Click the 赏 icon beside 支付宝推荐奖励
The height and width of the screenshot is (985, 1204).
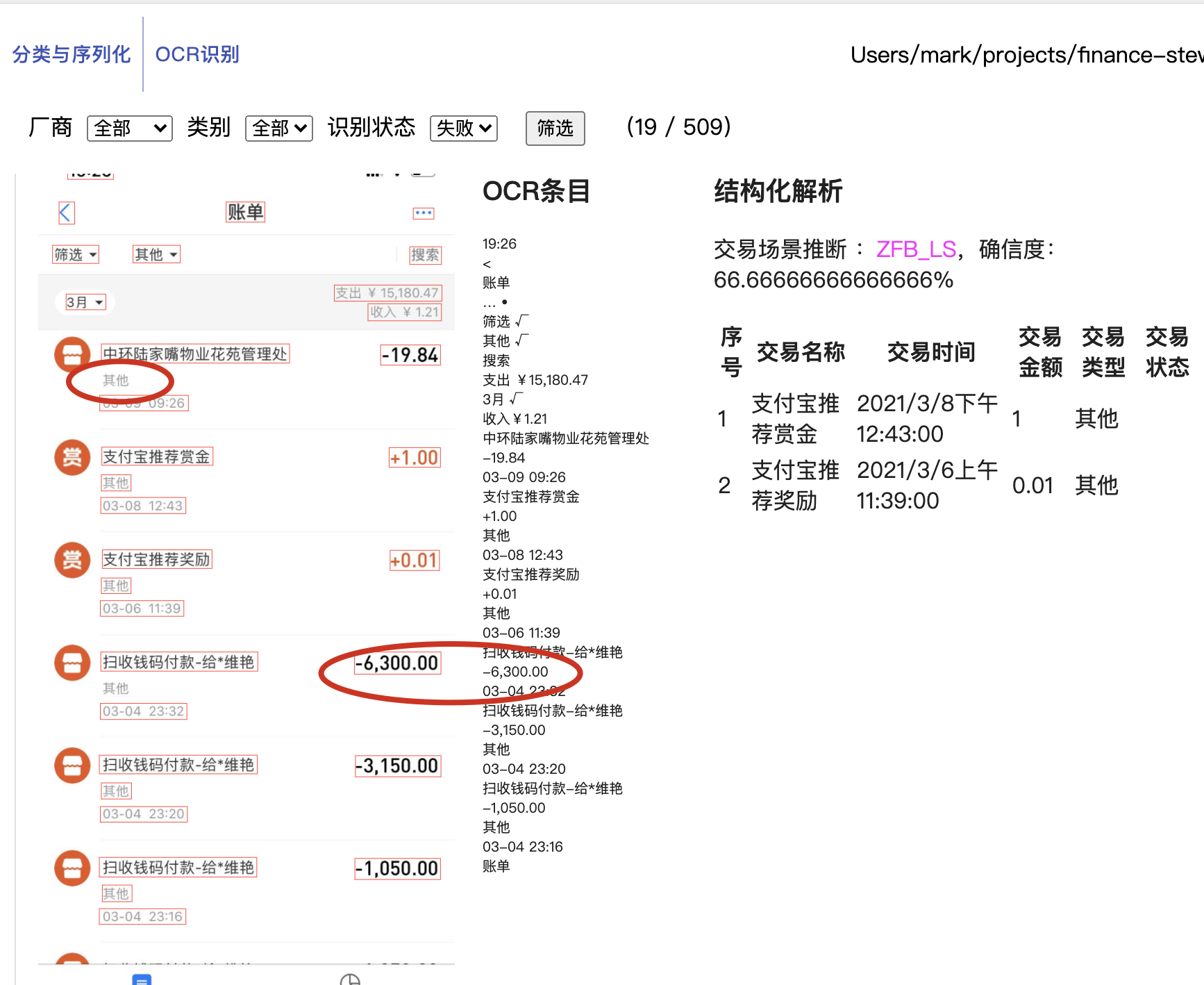tap(73, 561)
